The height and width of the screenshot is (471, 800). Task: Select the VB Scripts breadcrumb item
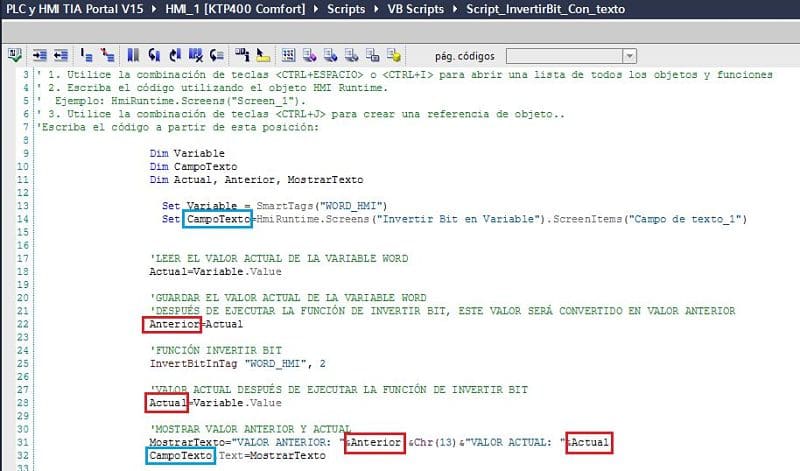click(415, 9)
